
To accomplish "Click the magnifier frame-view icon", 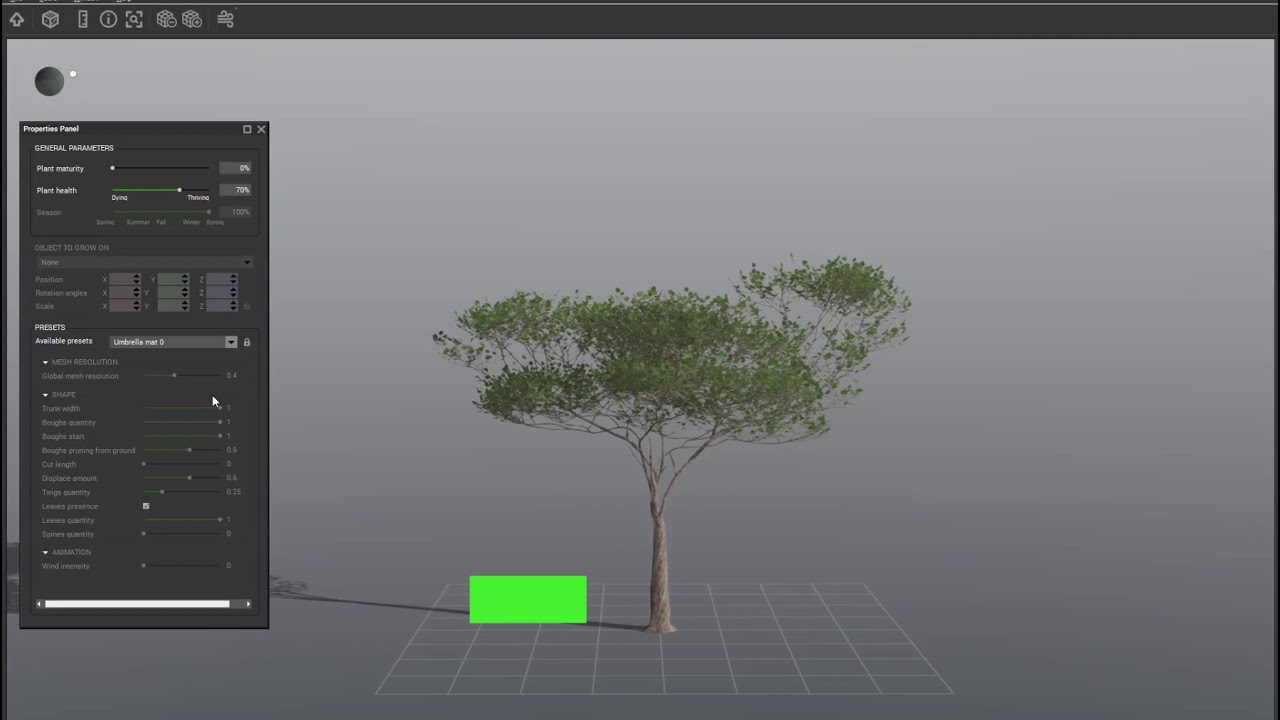I will [134, 19].
